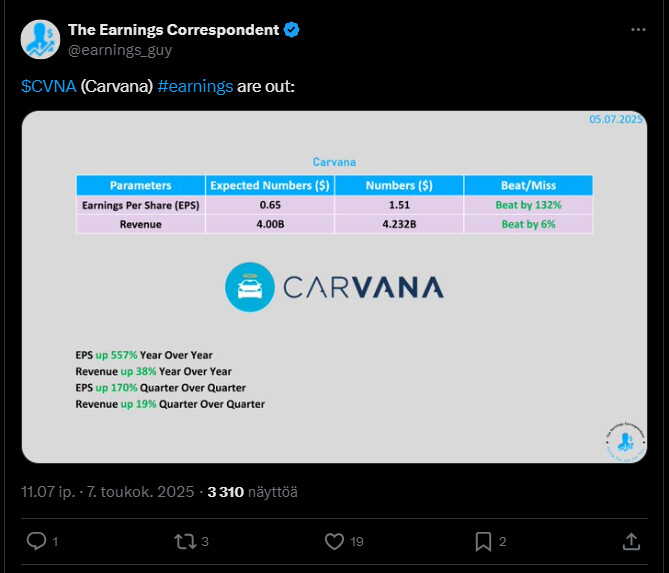Share the tweet using the upload icon
The width and height of the screenshot is (669, 573).
pos(631,541)
